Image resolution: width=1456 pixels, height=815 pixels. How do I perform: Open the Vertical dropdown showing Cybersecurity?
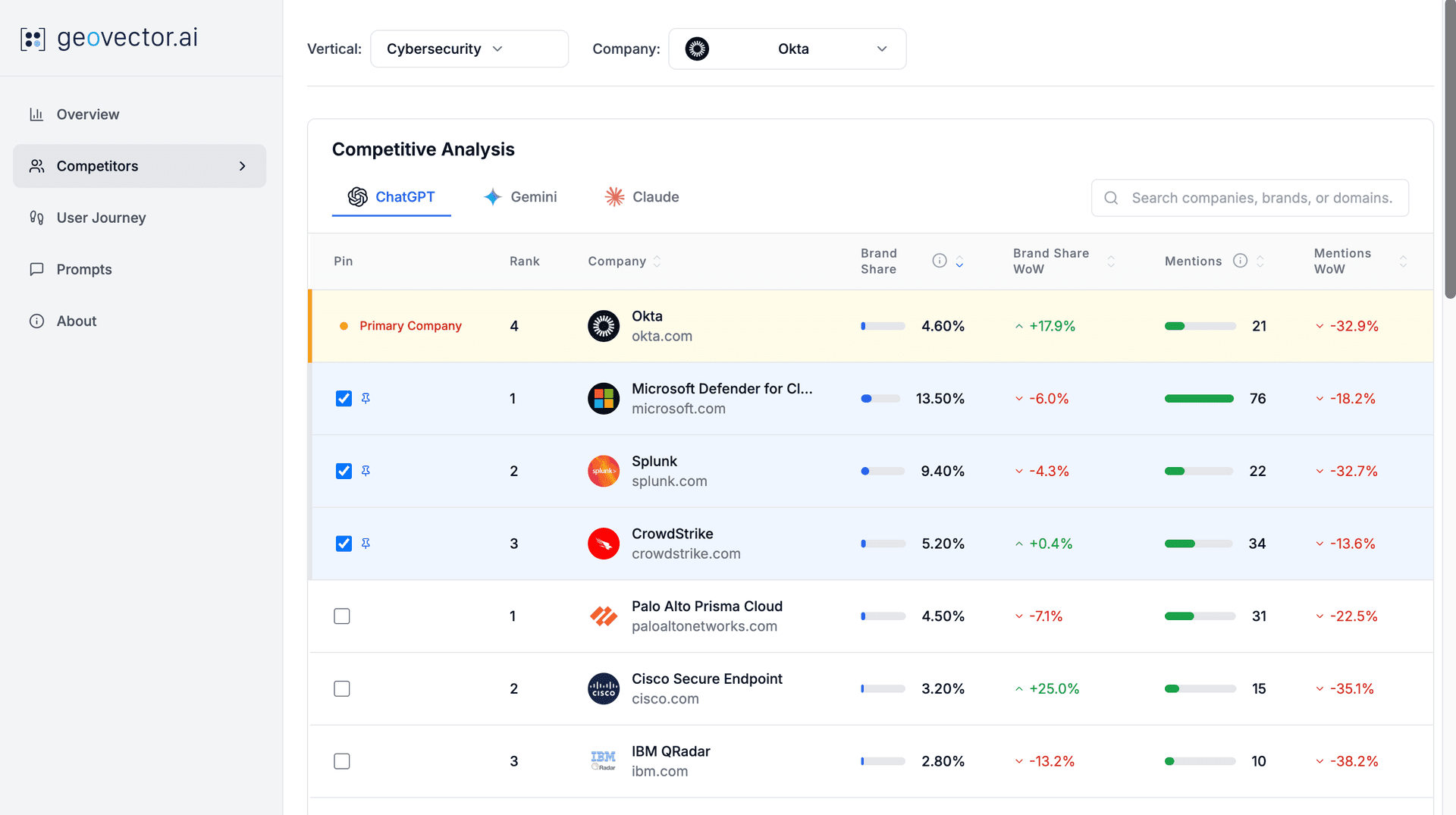(x=469, y=49)
